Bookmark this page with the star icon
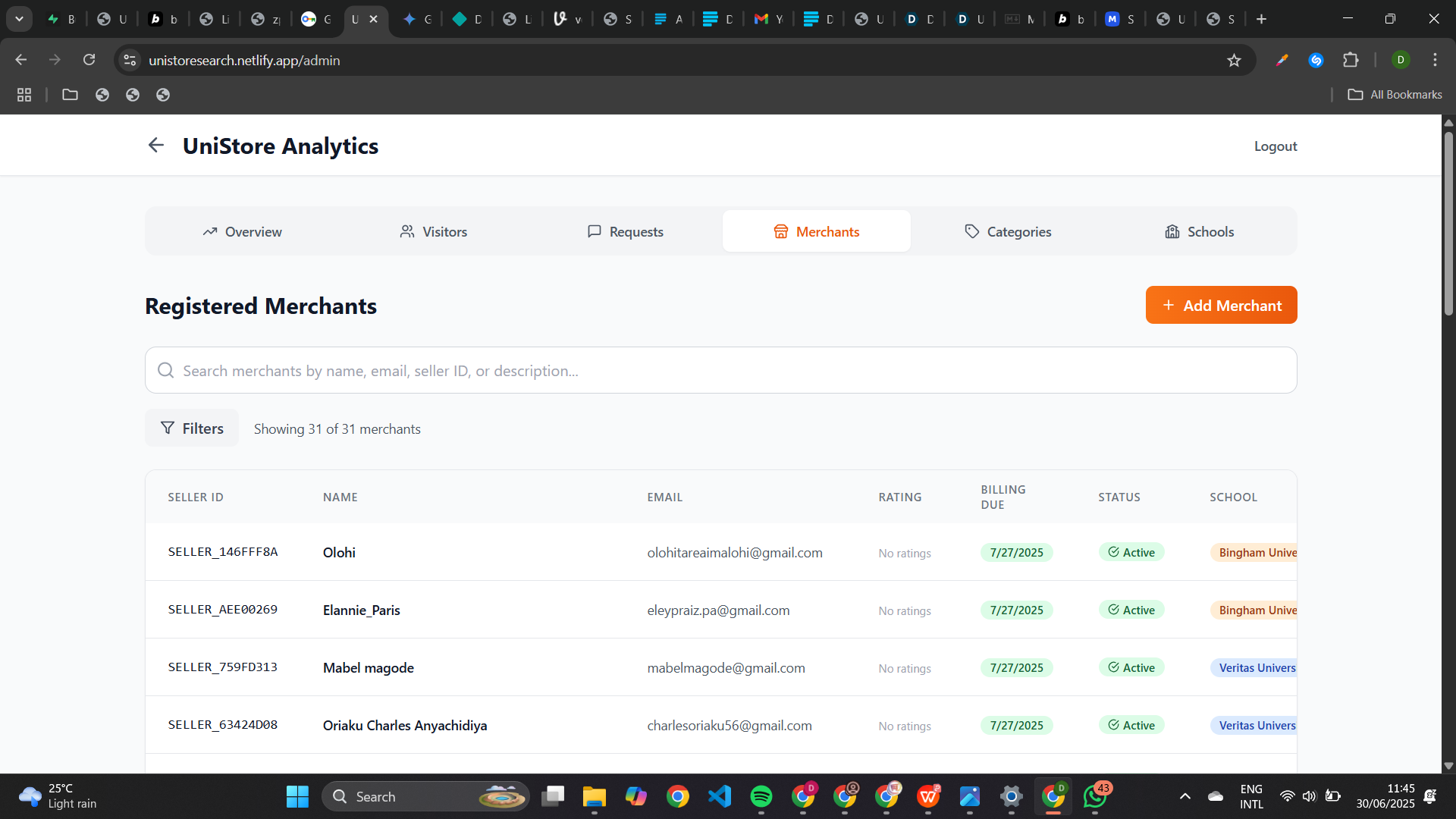This screenshot has height=819, width=1456. pyautogui.click(x=1234, y=60)
